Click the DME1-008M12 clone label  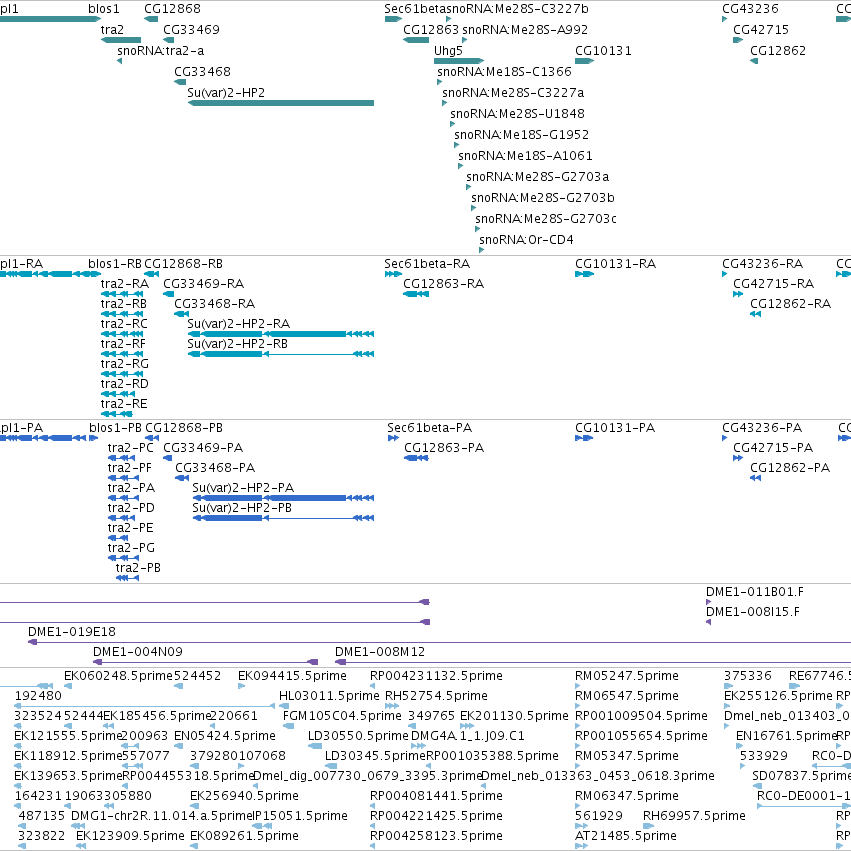[x=380, y=652]
